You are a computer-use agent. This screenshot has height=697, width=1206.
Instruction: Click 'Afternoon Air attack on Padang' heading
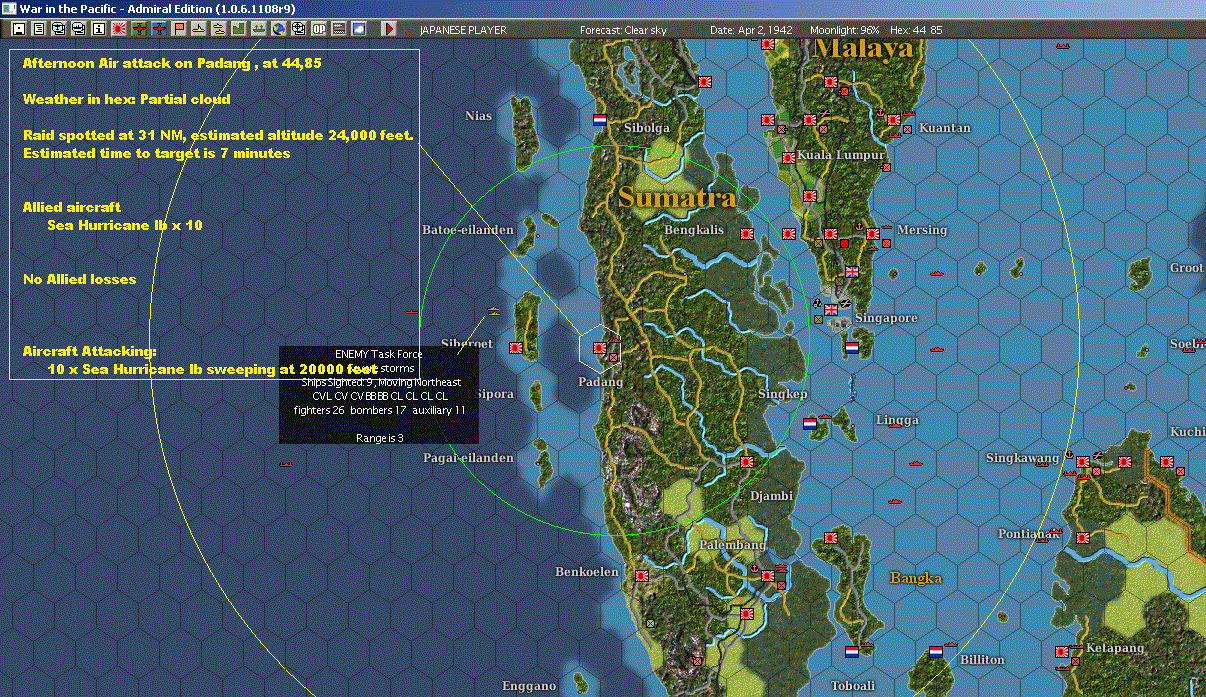point(172,63)
